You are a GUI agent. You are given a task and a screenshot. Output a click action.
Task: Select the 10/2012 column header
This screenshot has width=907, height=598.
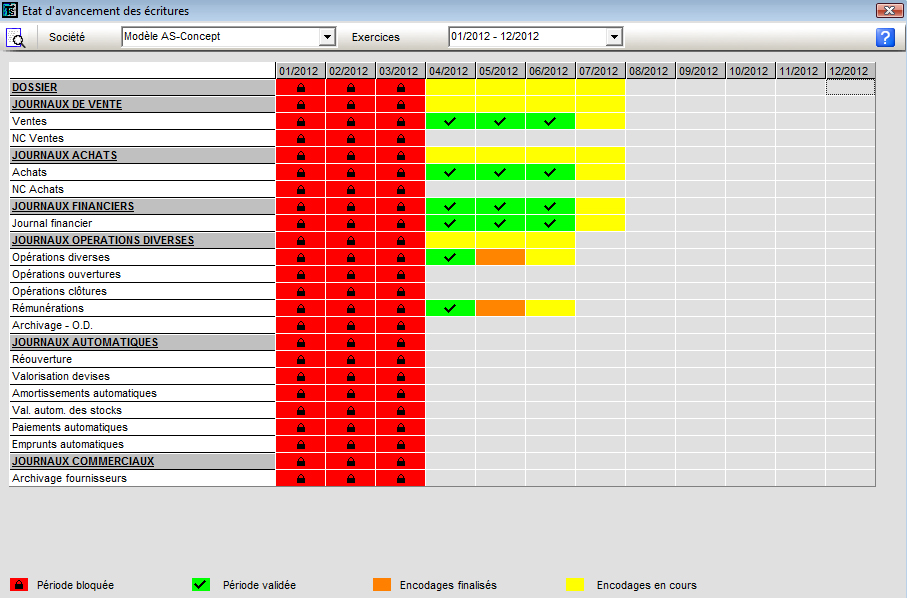point(750,71)
